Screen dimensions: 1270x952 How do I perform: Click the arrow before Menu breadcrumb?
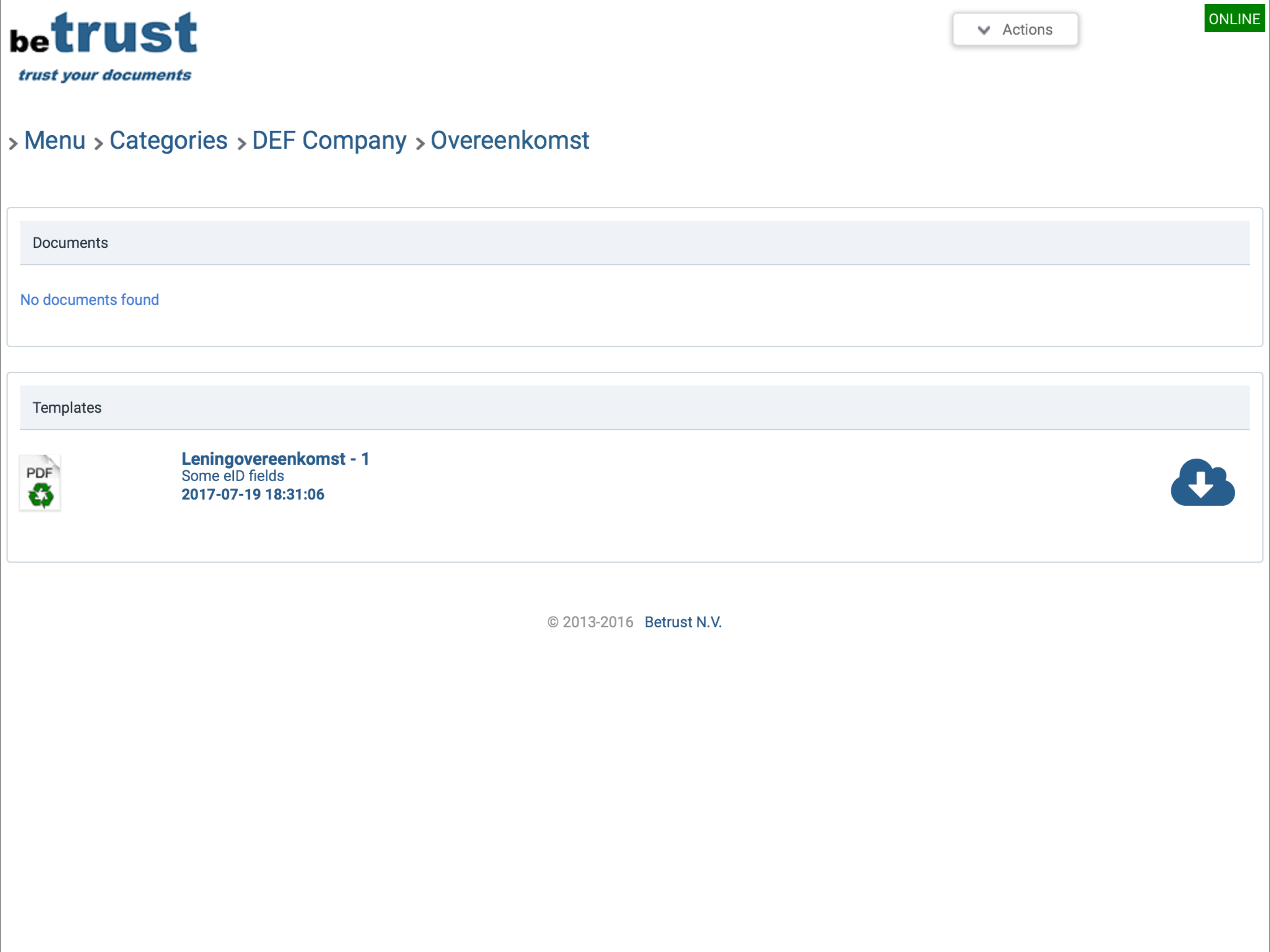point(13,143)
